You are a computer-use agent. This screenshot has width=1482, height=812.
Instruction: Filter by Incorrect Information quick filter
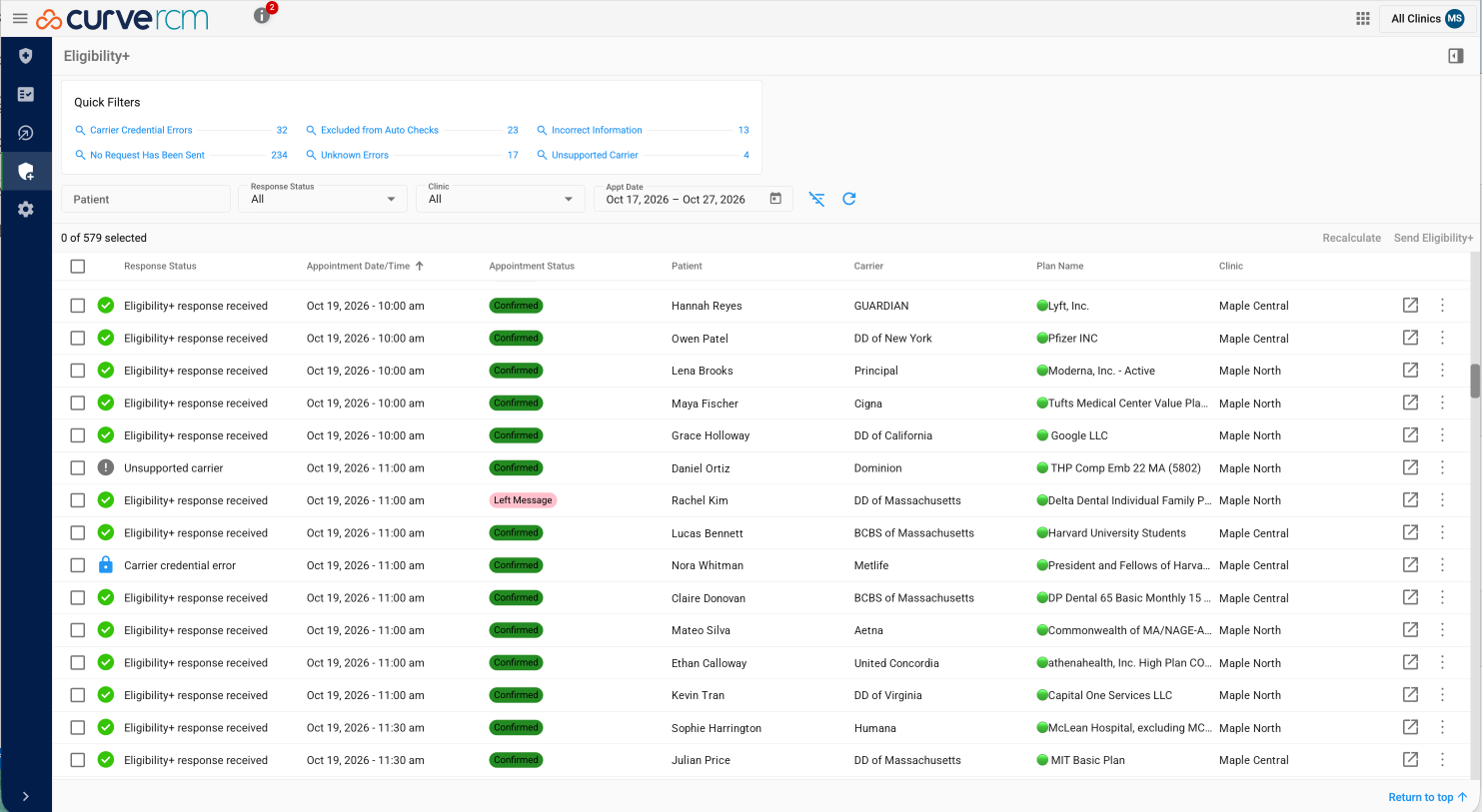coord(597,130)
